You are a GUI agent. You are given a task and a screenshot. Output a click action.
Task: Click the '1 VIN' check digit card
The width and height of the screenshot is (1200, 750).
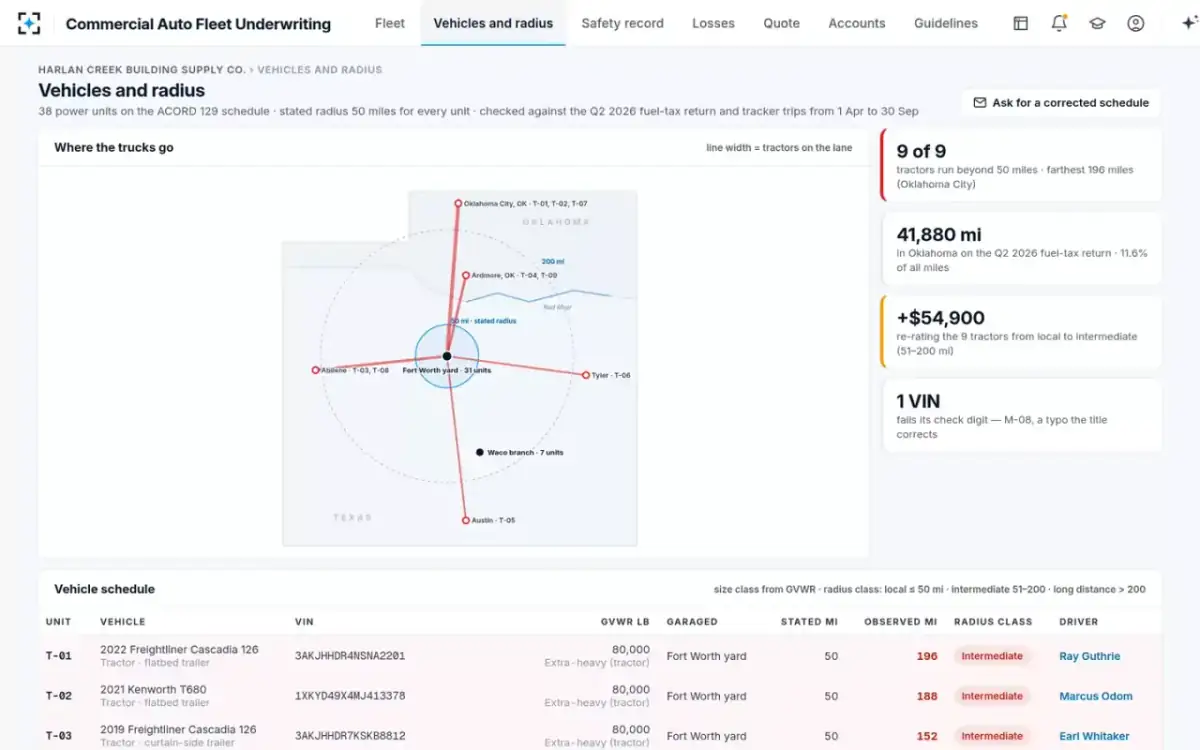(1021, 415)
